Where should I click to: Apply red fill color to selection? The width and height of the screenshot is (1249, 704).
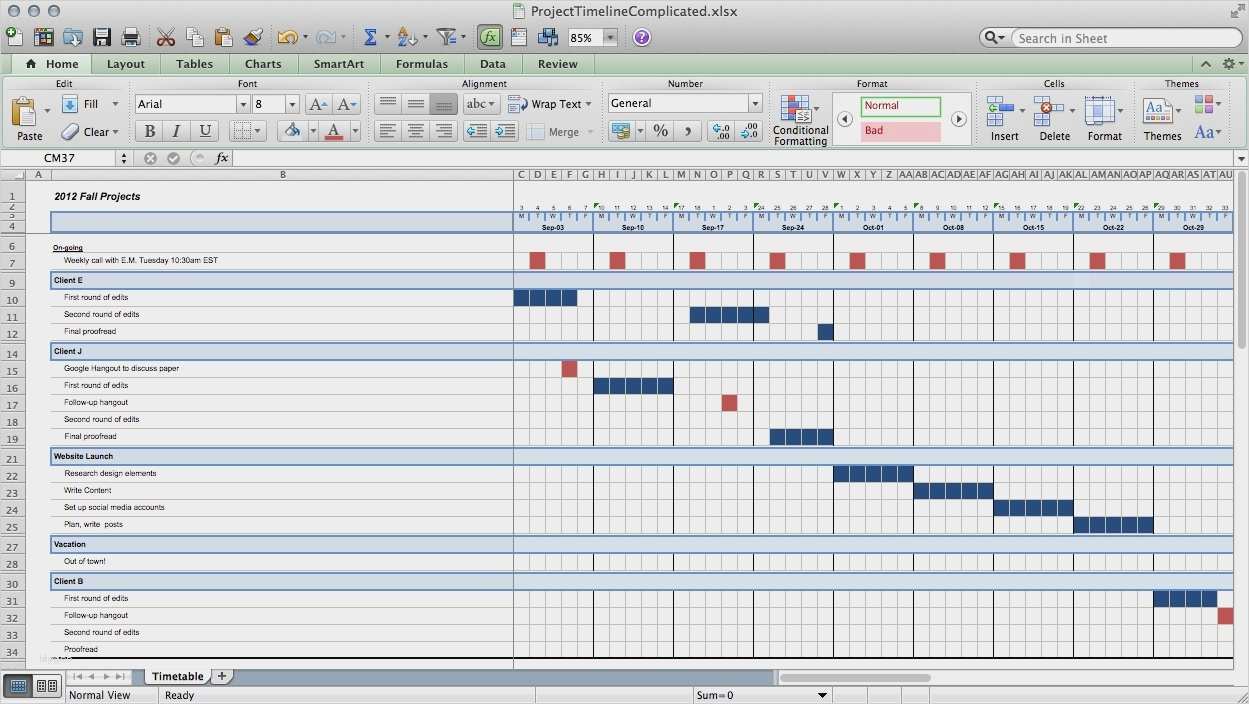293,131
